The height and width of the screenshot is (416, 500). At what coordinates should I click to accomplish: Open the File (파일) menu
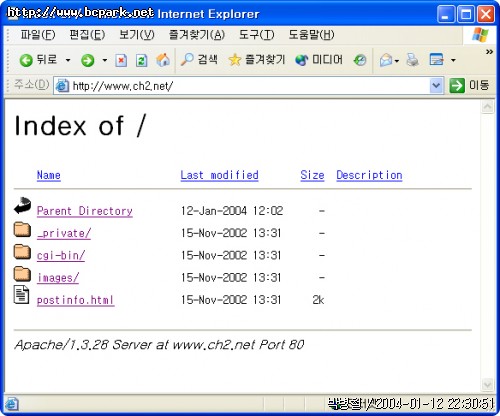coord(38,35)
